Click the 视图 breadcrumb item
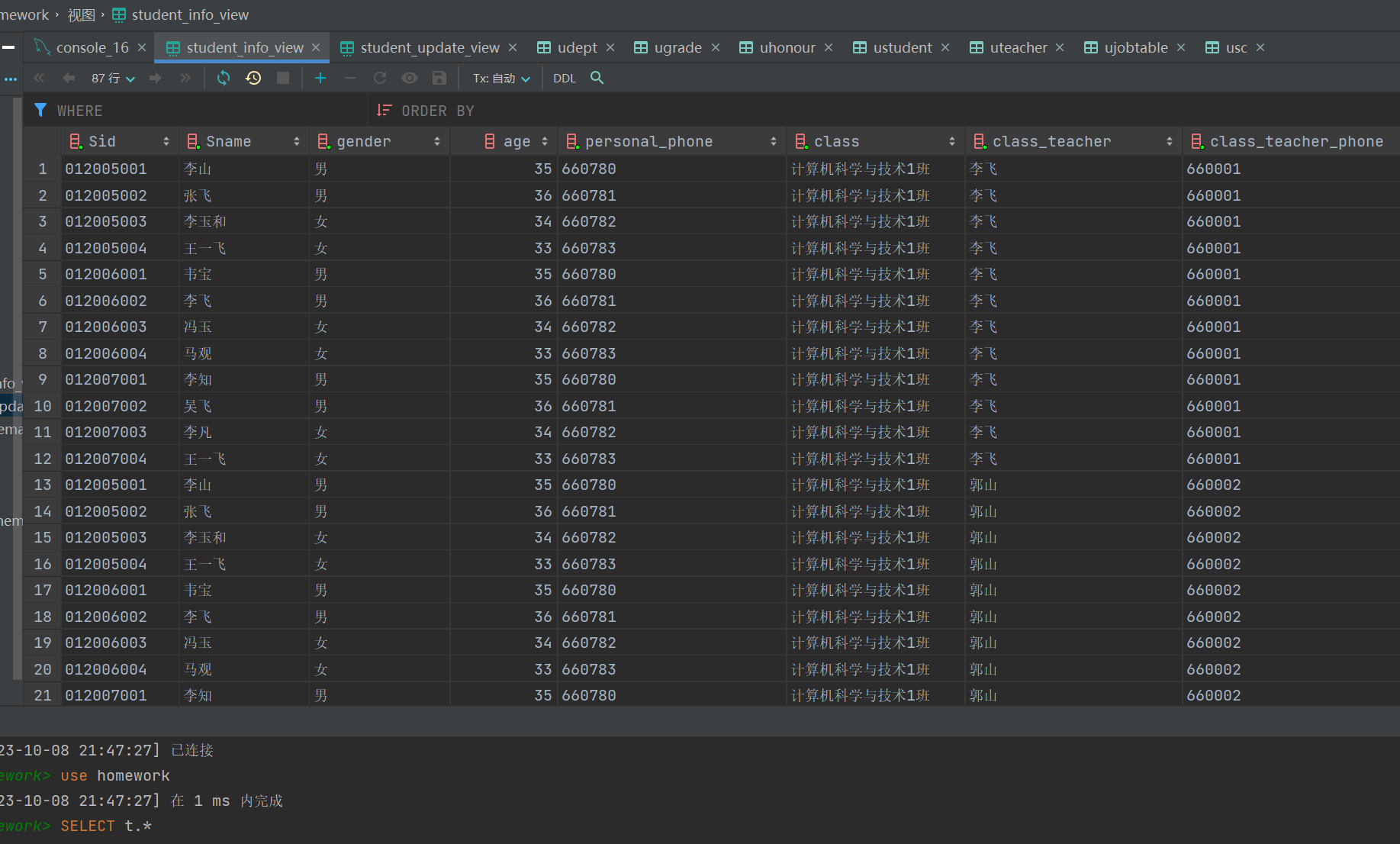1400x844 pixels. pos(81,14)
